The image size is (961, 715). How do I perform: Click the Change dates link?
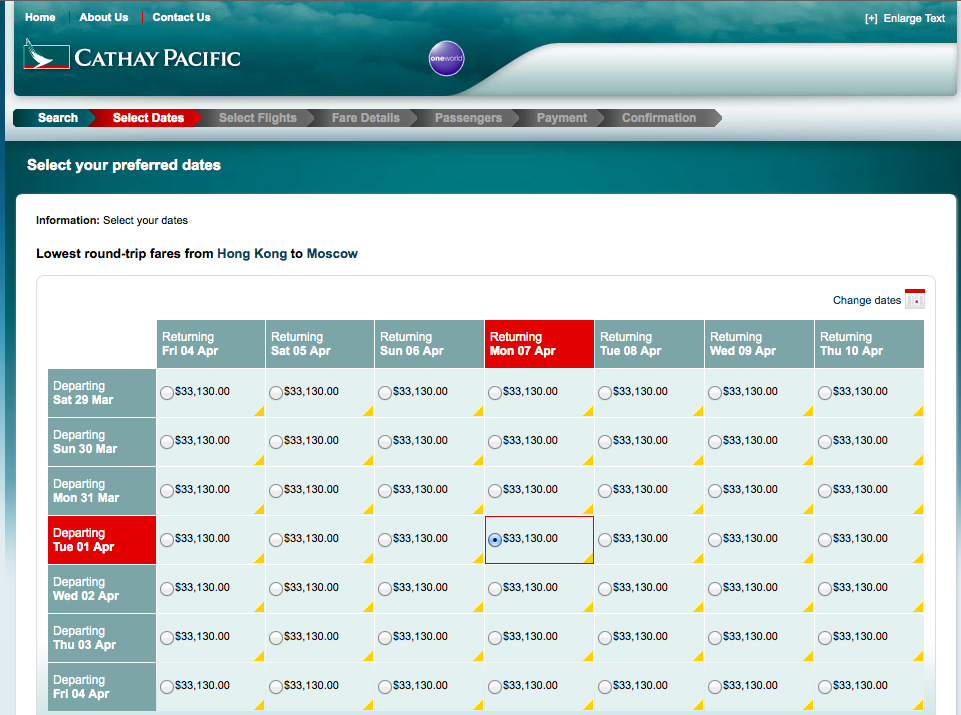tap(867, 300)
